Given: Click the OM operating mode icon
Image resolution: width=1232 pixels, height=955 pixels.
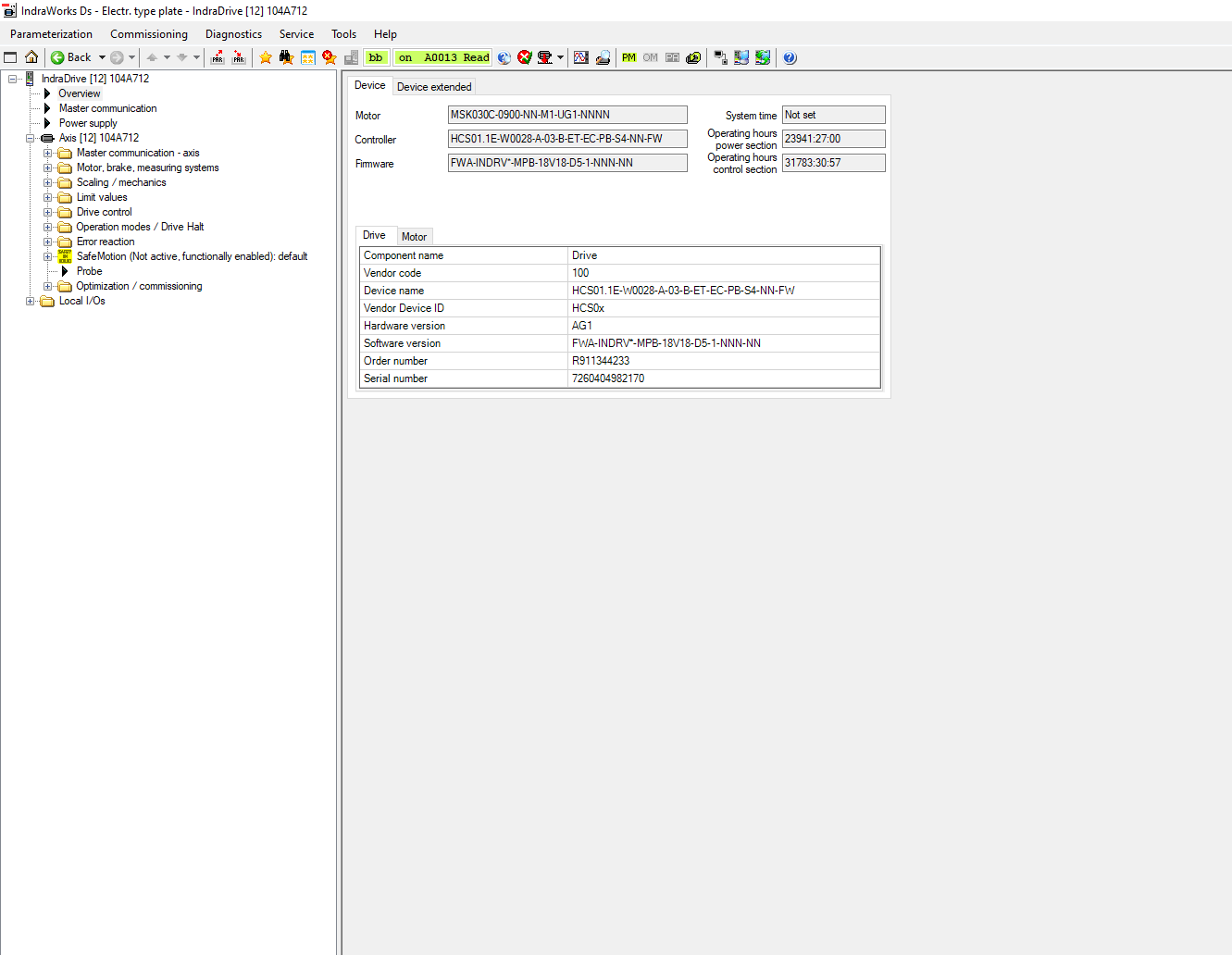Looking at the screenshot, I should (x=651, y=57).
